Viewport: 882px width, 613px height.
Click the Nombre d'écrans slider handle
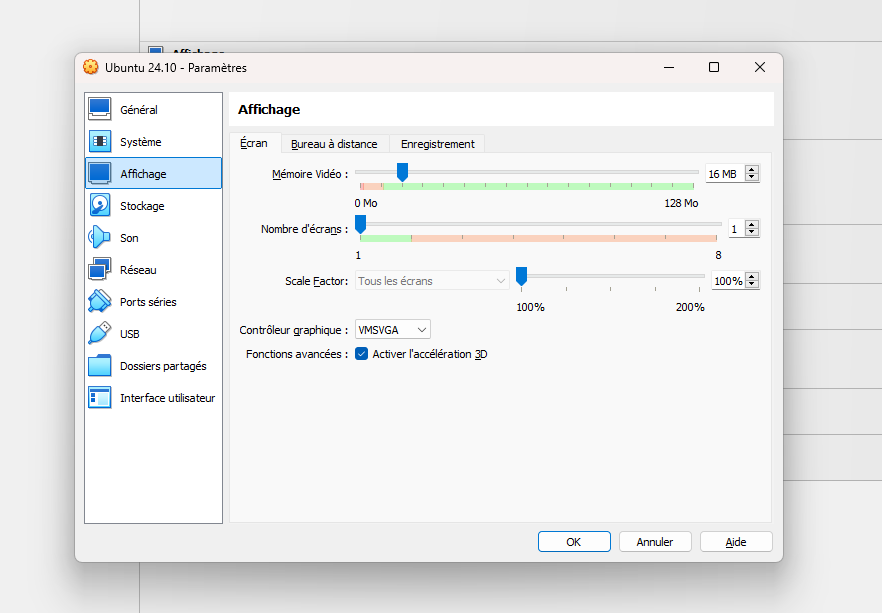click(x=361, y=224)
